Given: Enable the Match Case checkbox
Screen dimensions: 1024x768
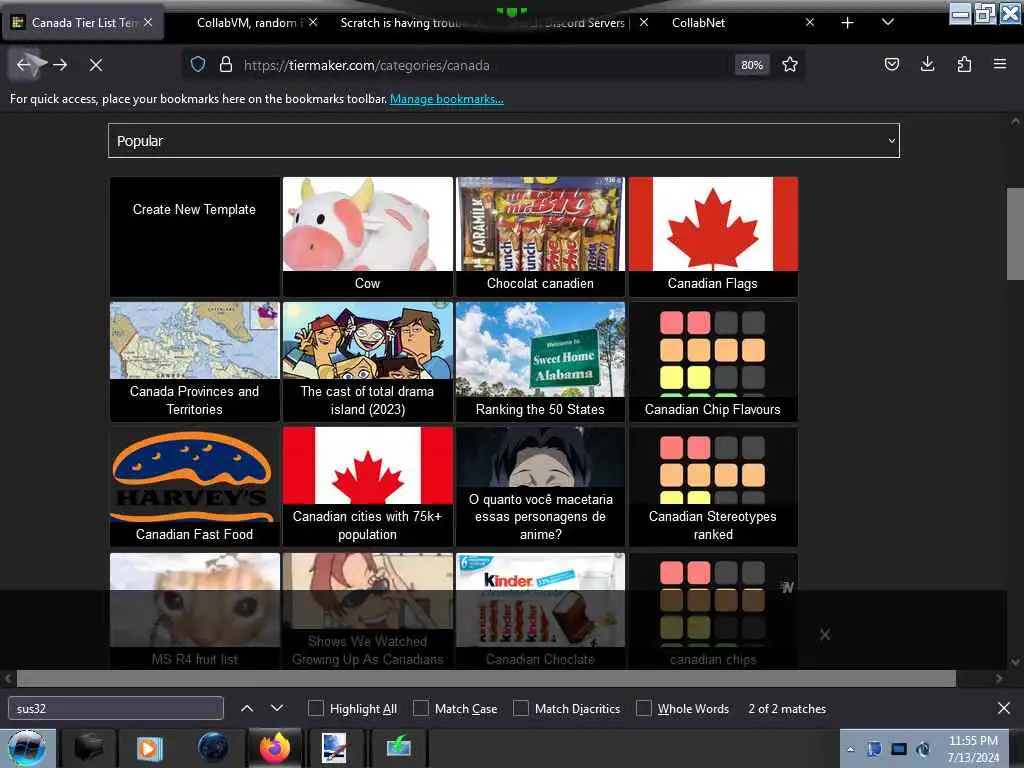Looking at the screenshot, I should coord(421,709).
